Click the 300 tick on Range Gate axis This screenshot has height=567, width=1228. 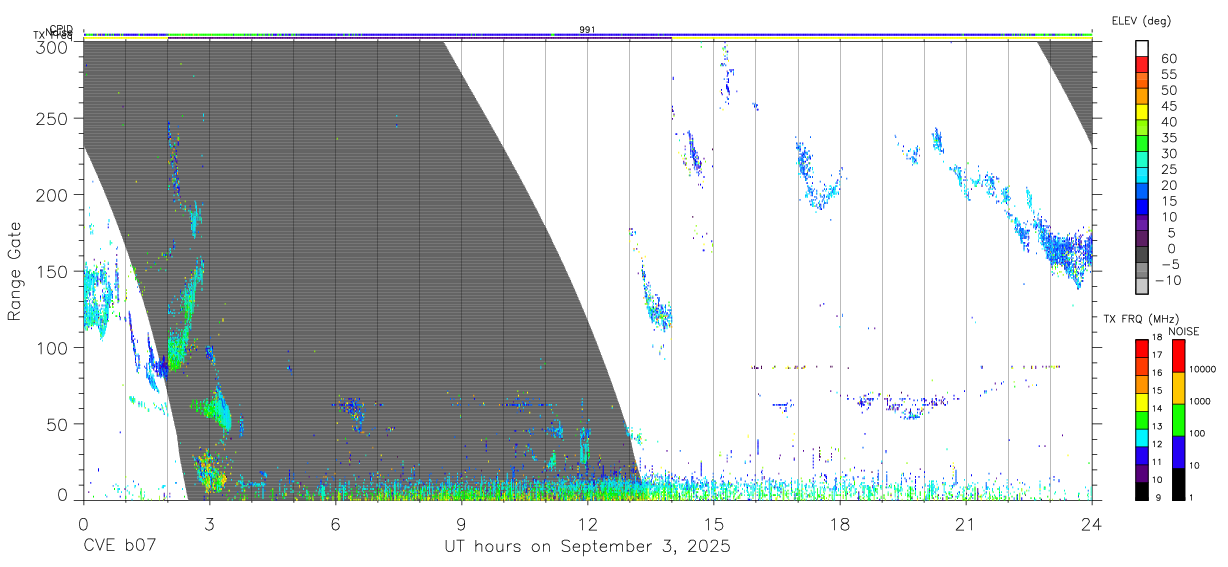[x=53, y=46]
